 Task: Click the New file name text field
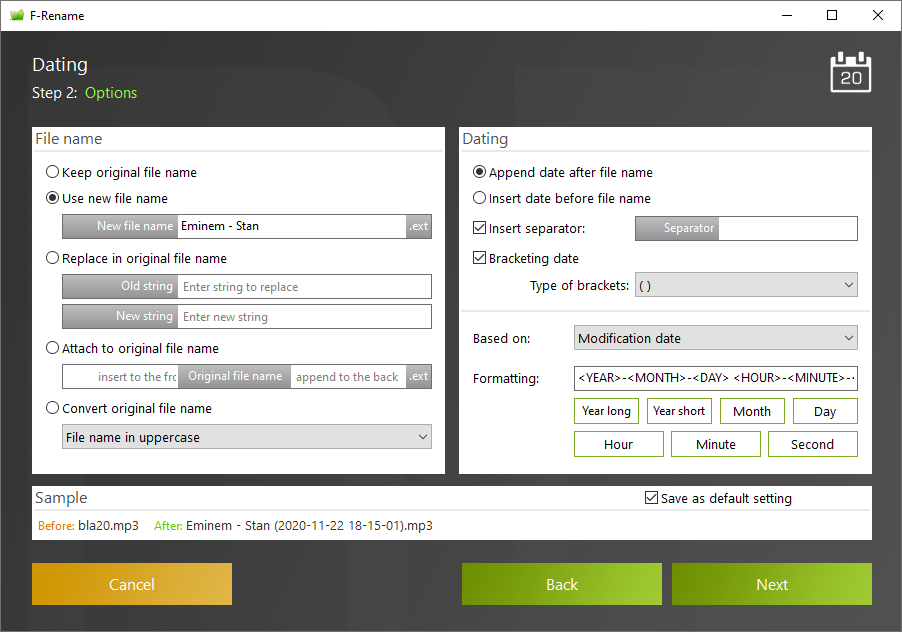pyautogui.click(x=292, y=226)
